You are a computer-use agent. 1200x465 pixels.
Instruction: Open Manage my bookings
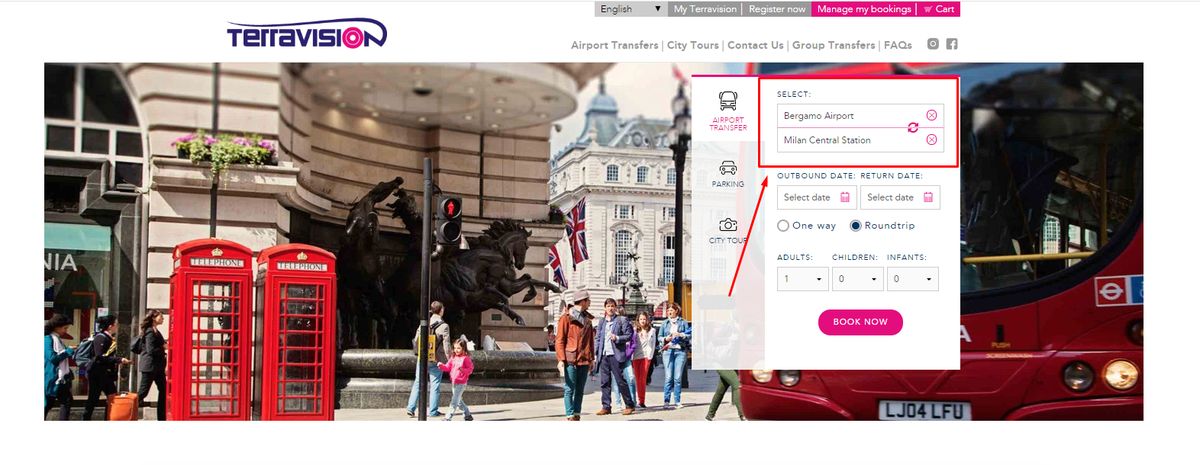[864, 9]
